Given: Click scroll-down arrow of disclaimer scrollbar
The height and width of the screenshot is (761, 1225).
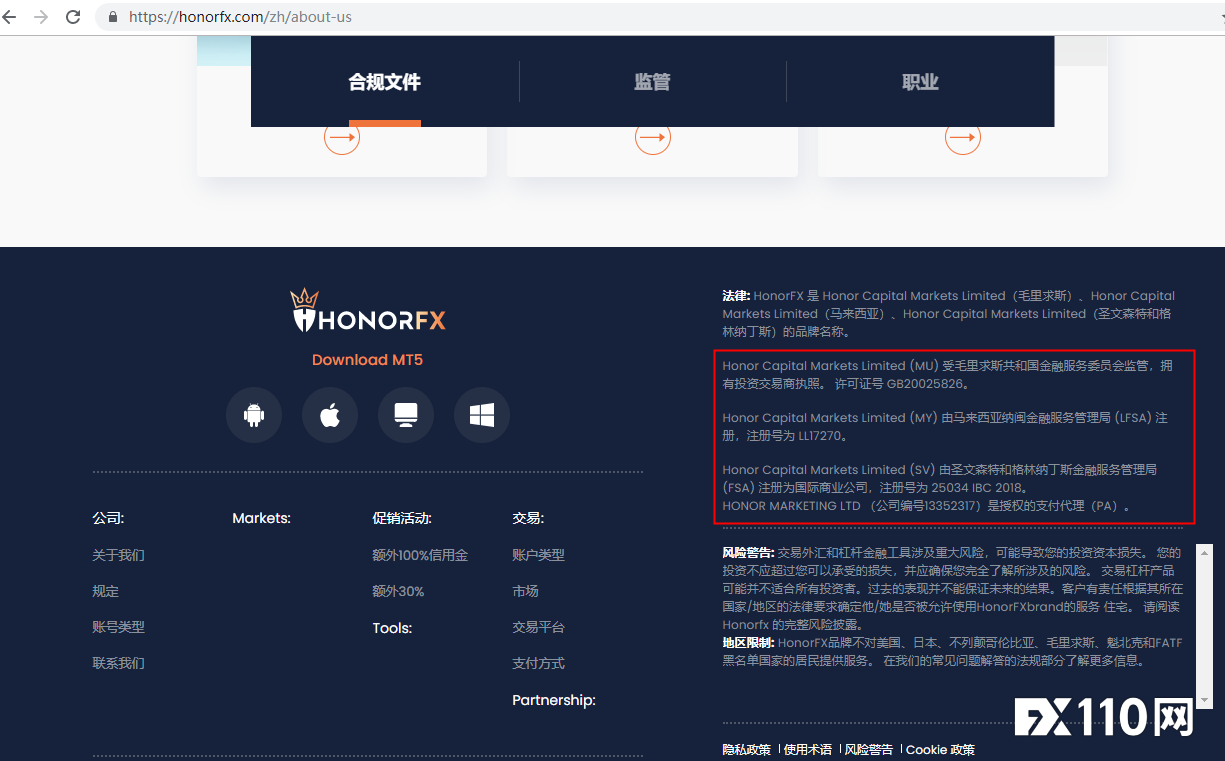Looking at the screenshot, I should point(1204,700).
